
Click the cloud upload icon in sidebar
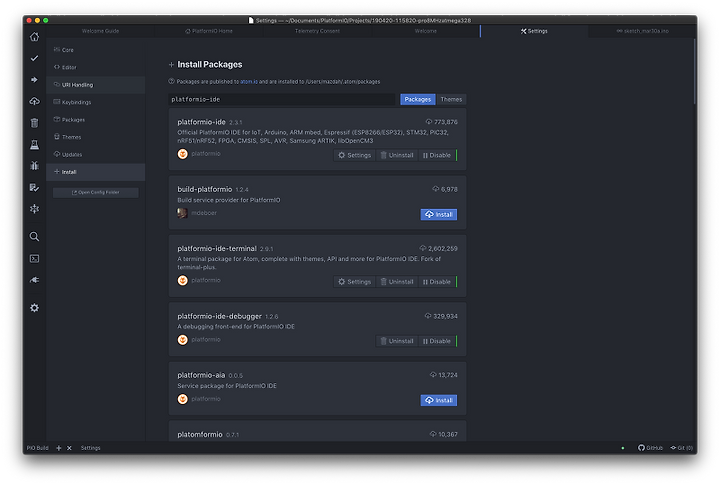(34, 101)
